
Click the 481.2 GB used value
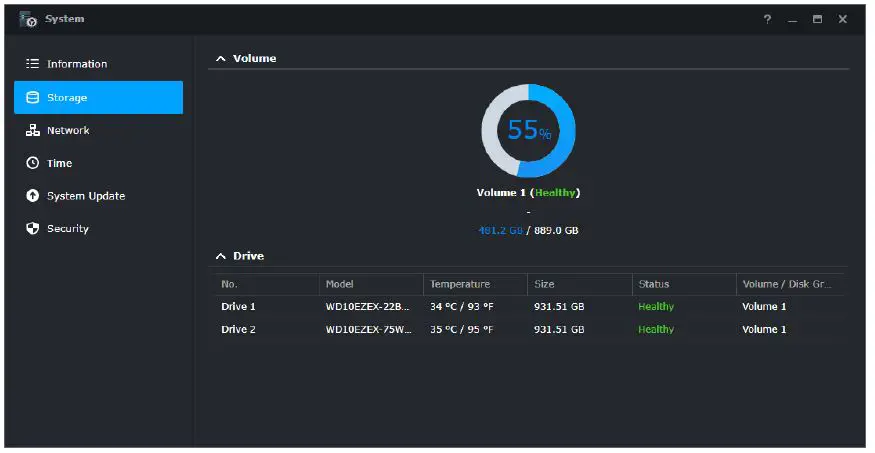[x=501, y=230]
